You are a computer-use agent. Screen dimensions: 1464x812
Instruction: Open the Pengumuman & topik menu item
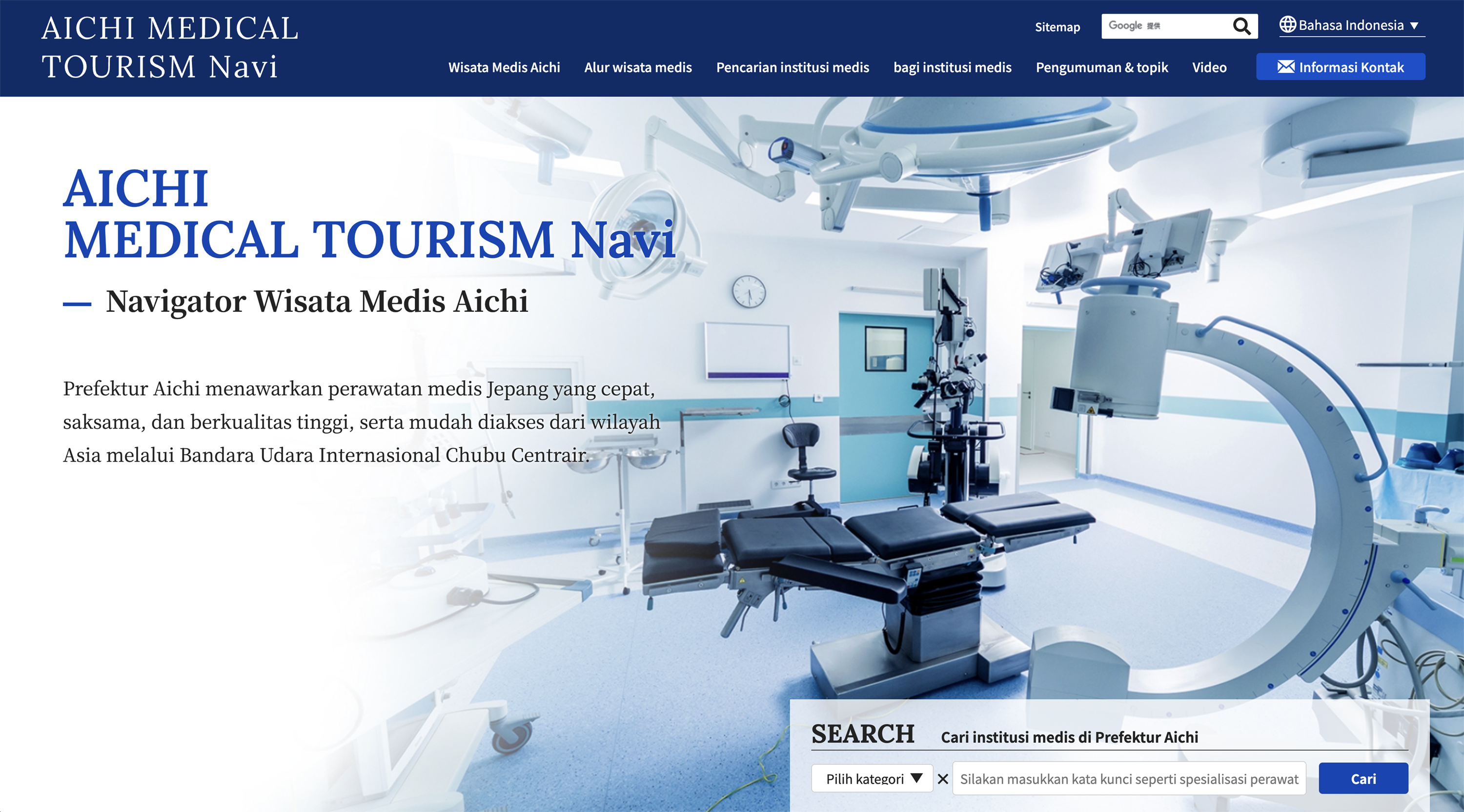point(1101,68)
